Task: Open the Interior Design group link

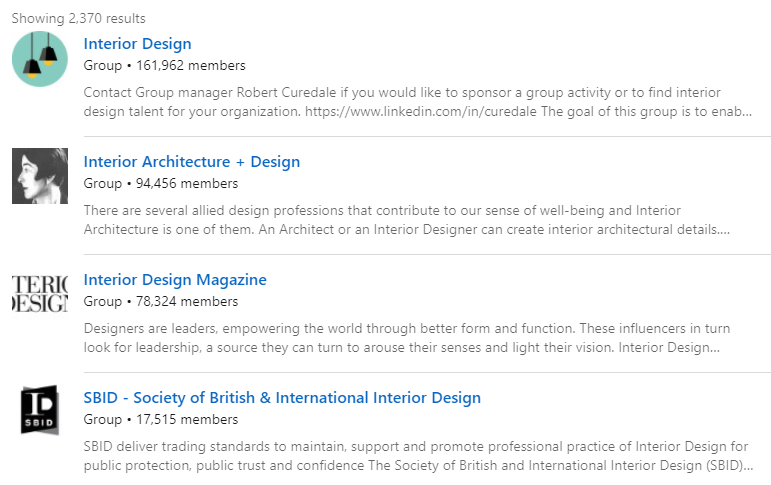Action: [x=137, y=44]
